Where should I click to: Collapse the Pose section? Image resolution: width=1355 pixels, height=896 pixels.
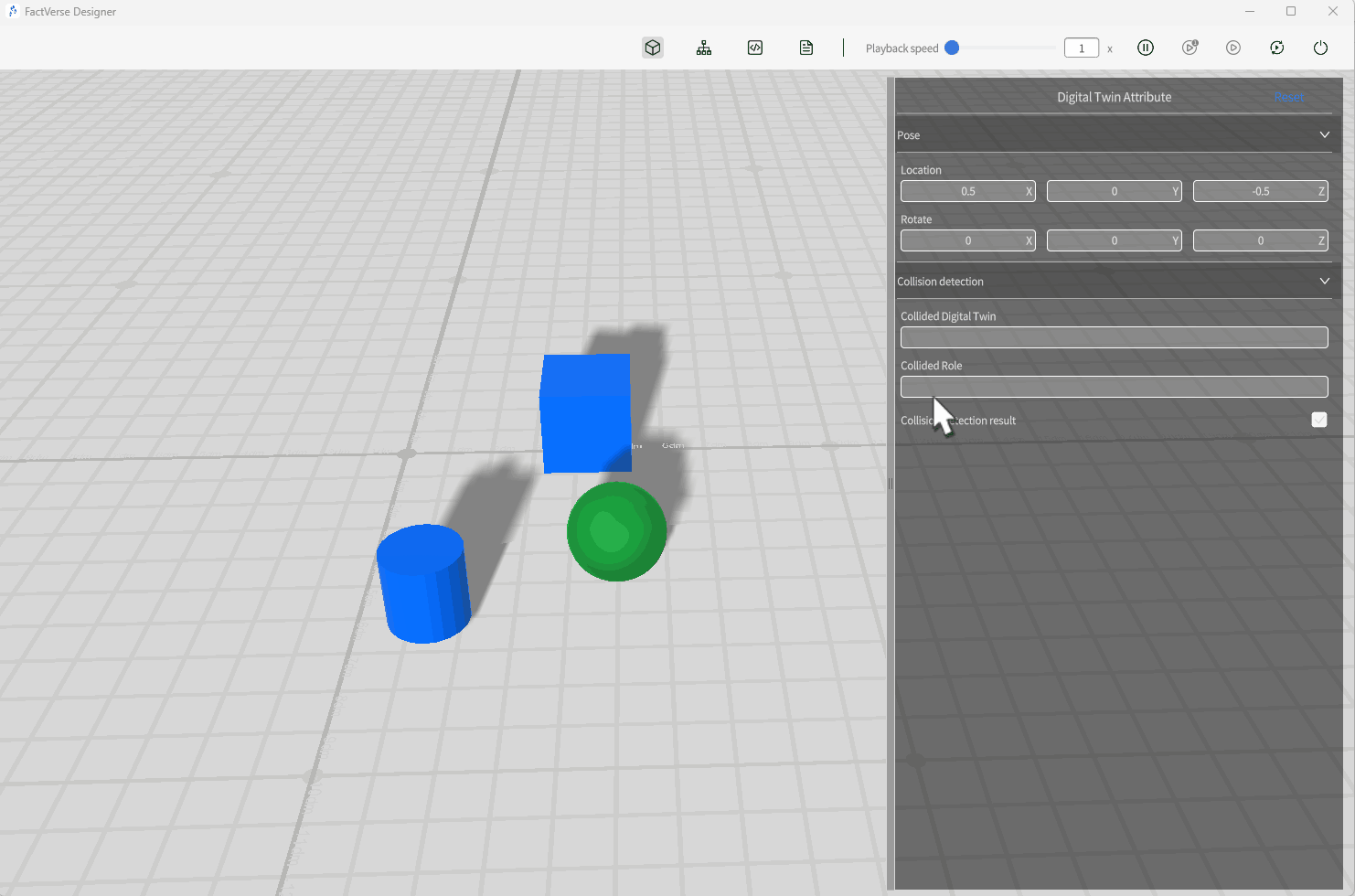pyautogui.click(x=1324, y=134)
